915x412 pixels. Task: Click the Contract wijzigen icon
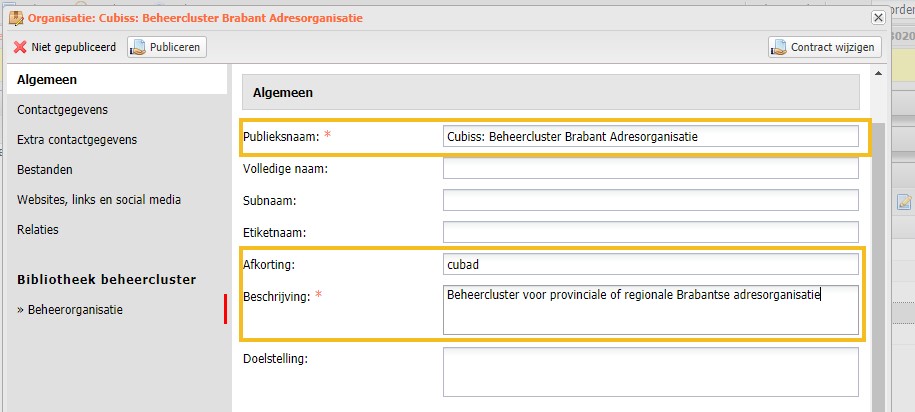pos(779,47)
